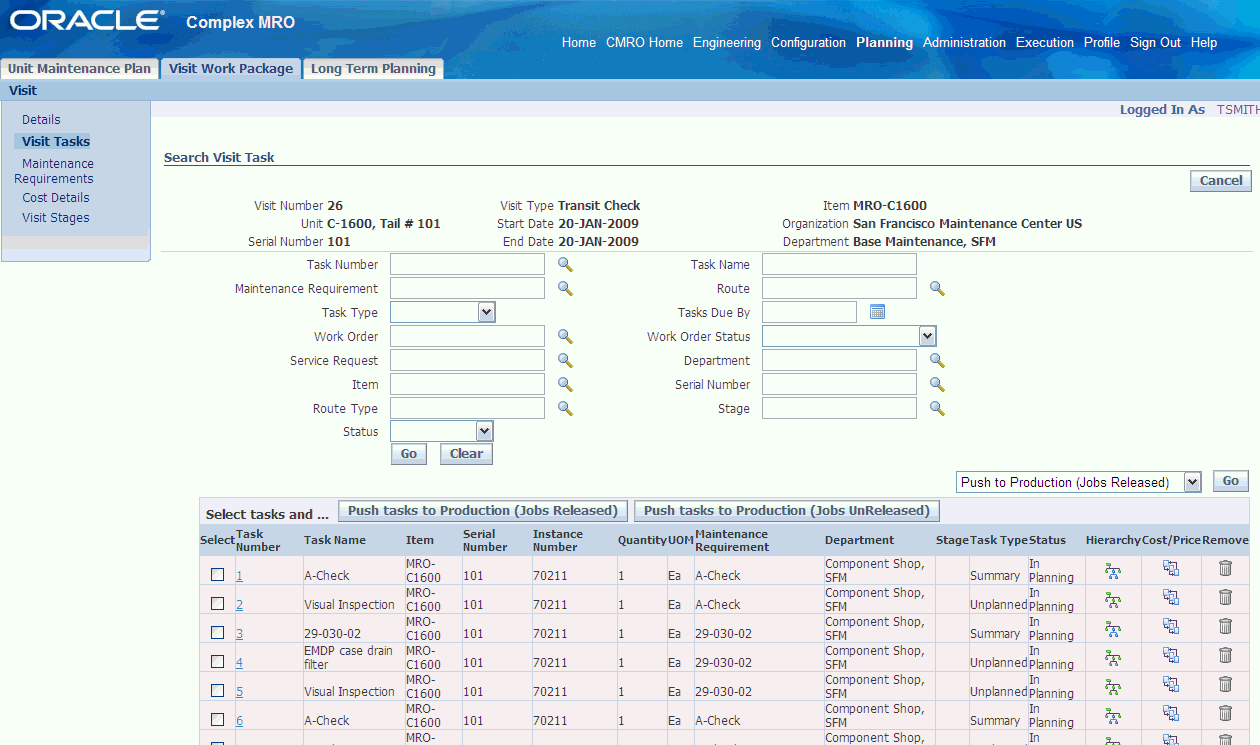The image size is (1260, 745).
Task: View hierarchy icon for task 1
Action: (1113, 571)
